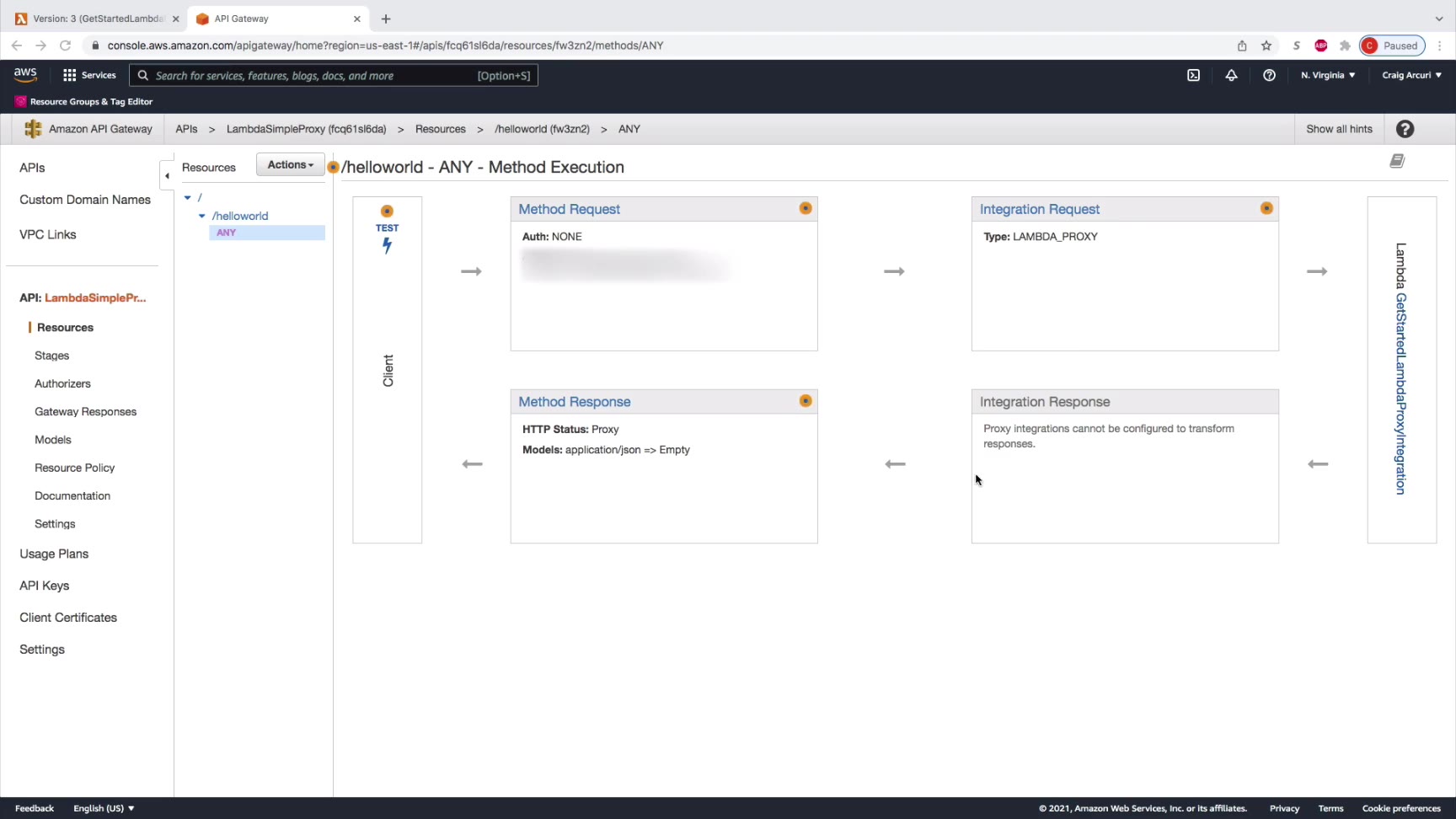Click the browser address bar URL
Screen dimensions: 1456x819
tap(385, 45)
